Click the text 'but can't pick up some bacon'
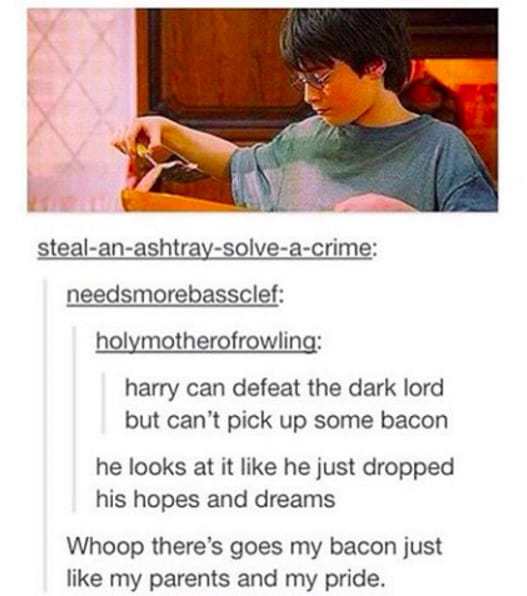Image resolution: width=527 pixels, height=596 pixels. click(x=286, y=421)
